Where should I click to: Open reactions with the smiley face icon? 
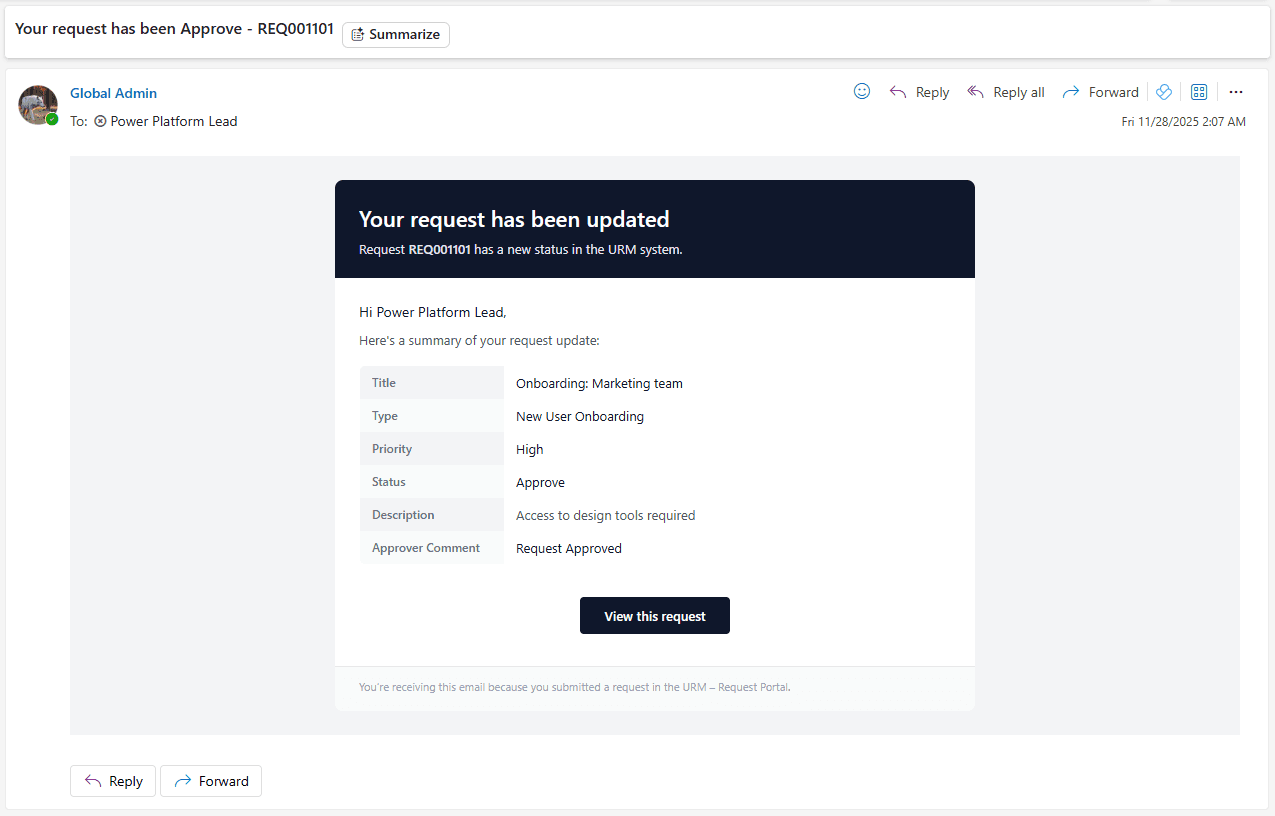(x=861, y=91)
